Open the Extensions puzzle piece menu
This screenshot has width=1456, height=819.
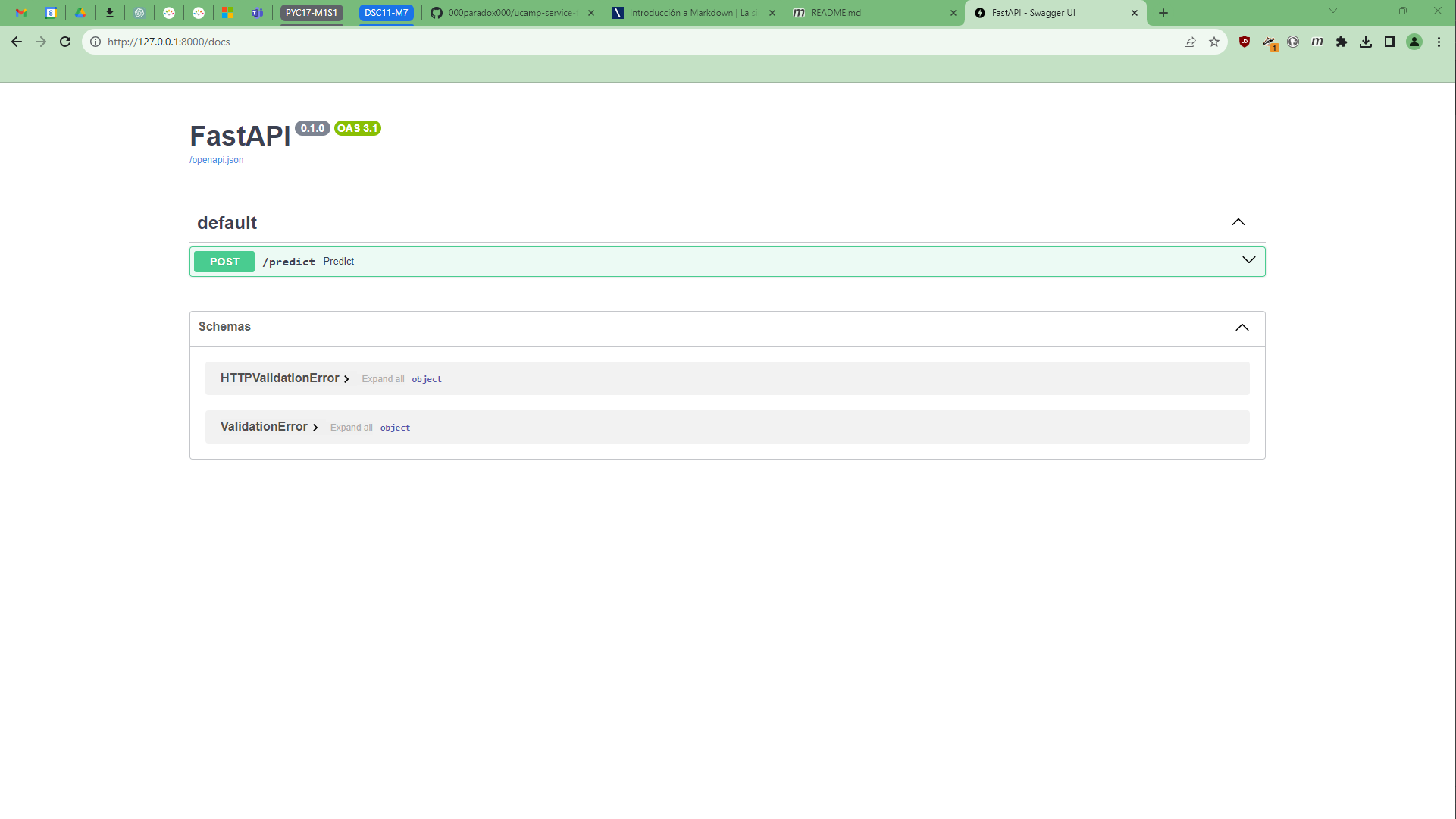[1342, 42]
